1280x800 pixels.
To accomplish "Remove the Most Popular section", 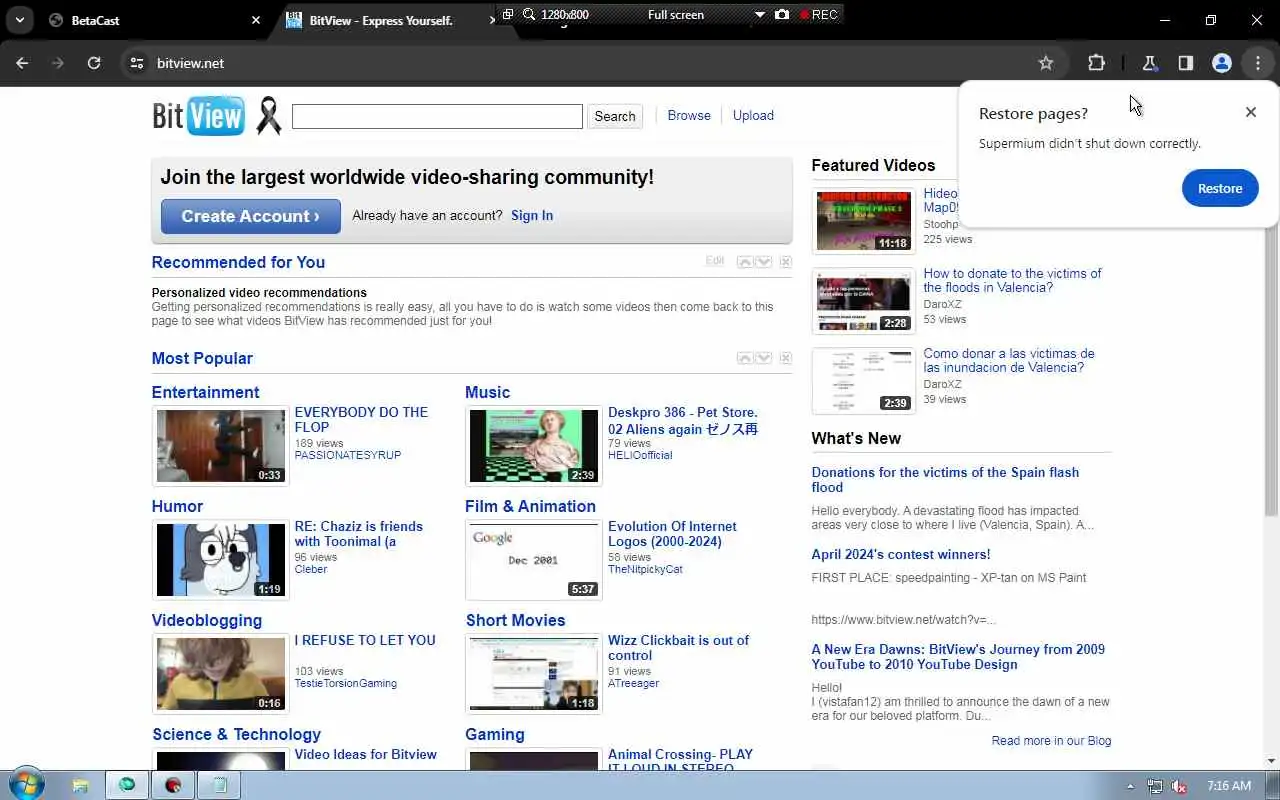I will click(786, 358).
